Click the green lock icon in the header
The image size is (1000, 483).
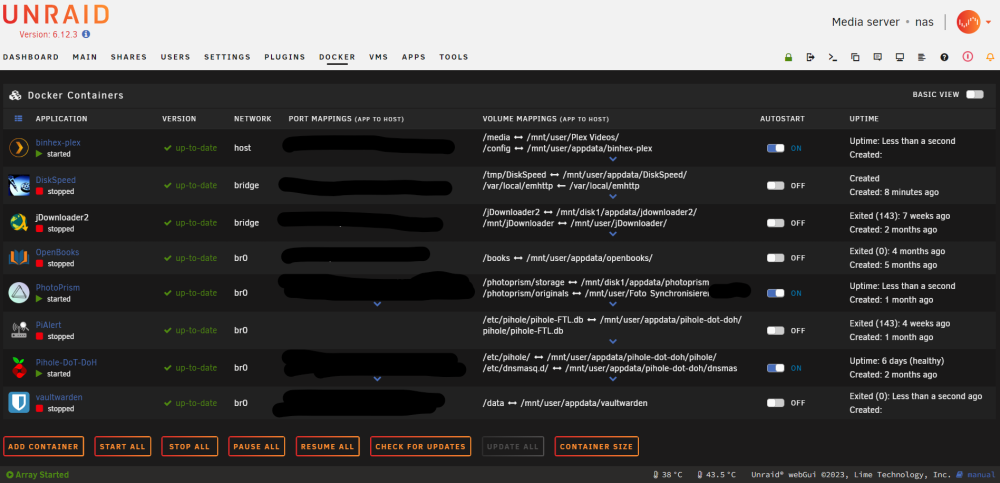(788, 57)
